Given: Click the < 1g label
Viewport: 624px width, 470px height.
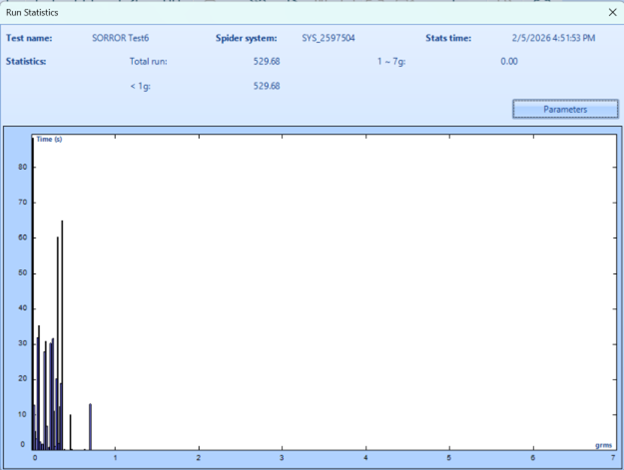Looking at the screenshot, I should 140,86.
